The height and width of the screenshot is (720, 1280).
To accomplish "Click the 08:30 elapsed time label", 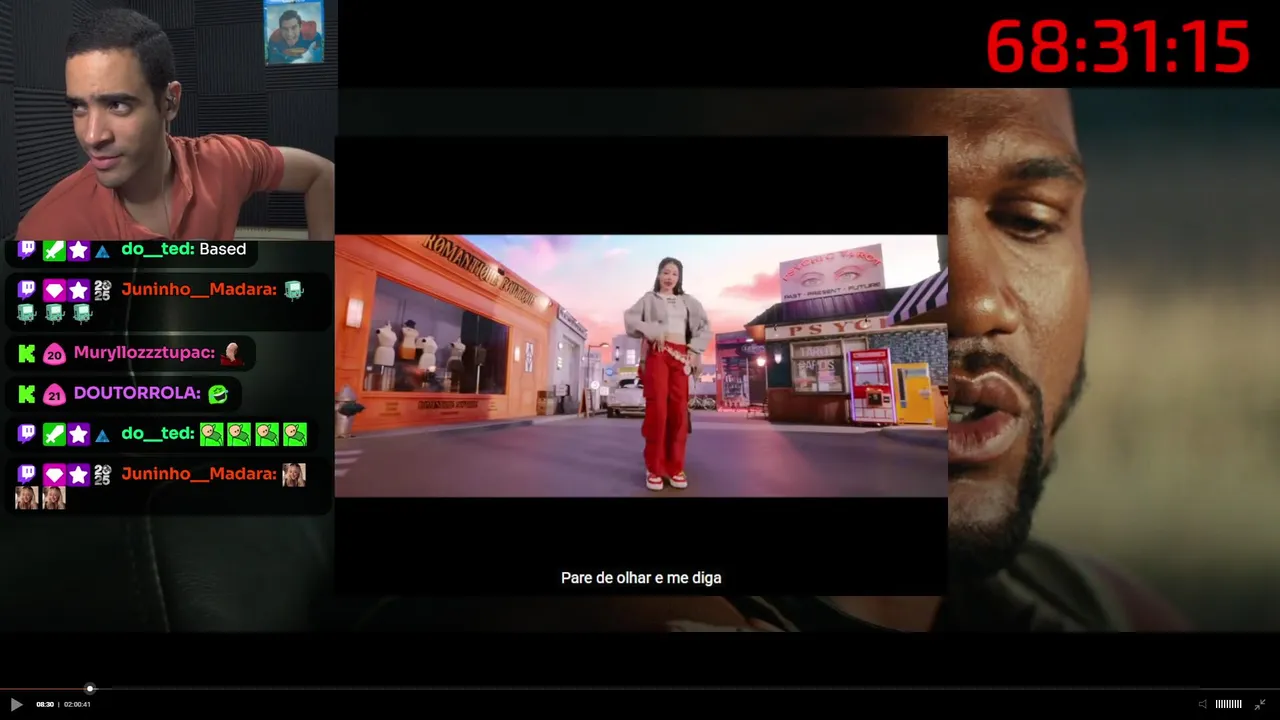I will pos(45,705).
